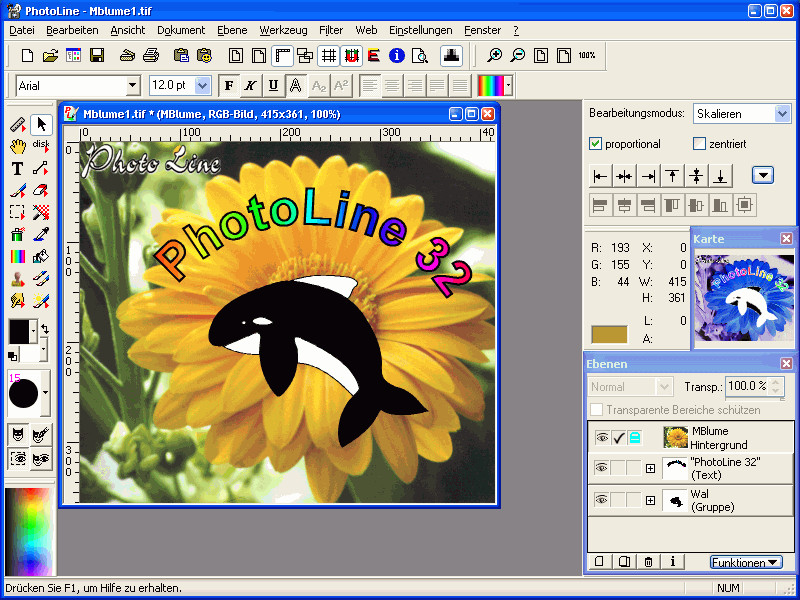Click the open file folder icon
Viewport: 800px width, 600px height.
(50, 55)
